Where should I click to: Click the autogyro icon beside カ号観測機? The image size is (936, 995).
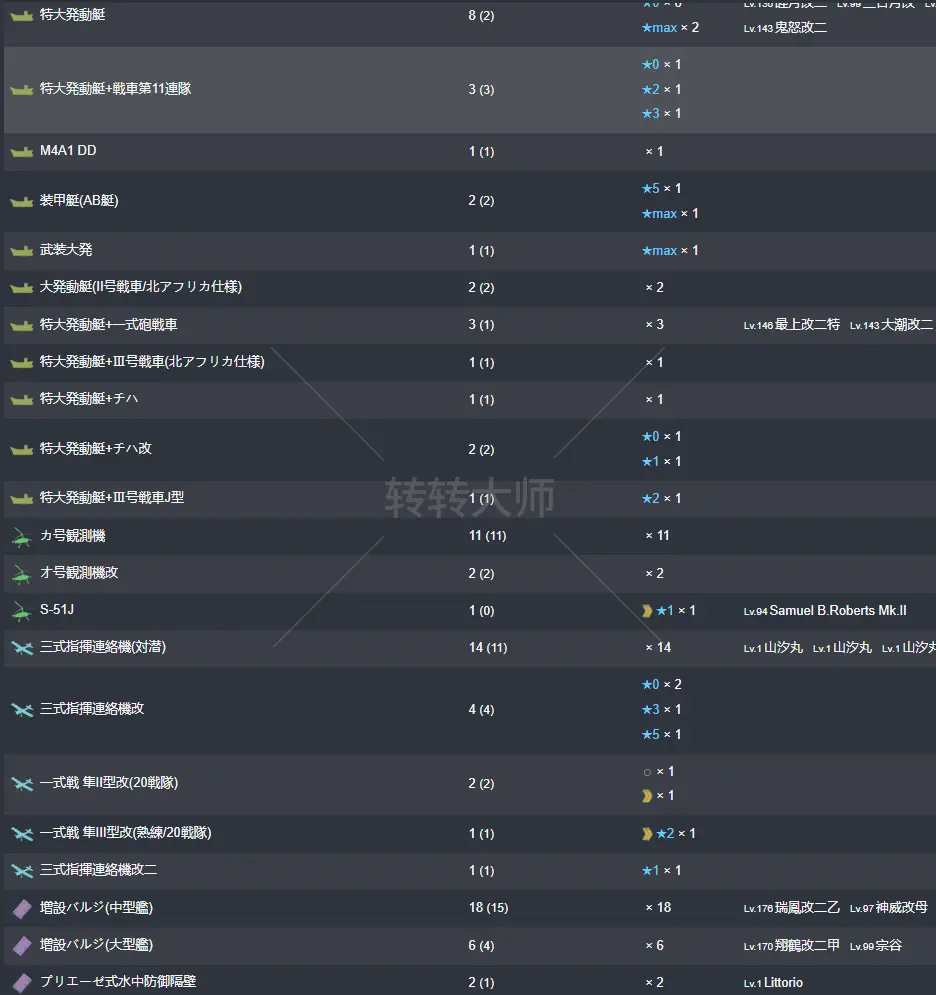coord(22,537)
